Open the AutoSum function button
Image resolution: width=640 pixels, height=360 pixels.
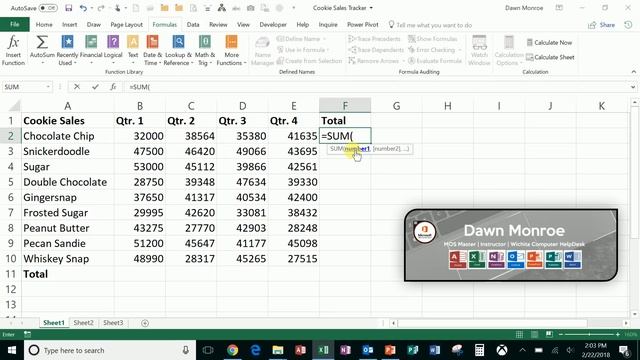(x=42, y=51)
